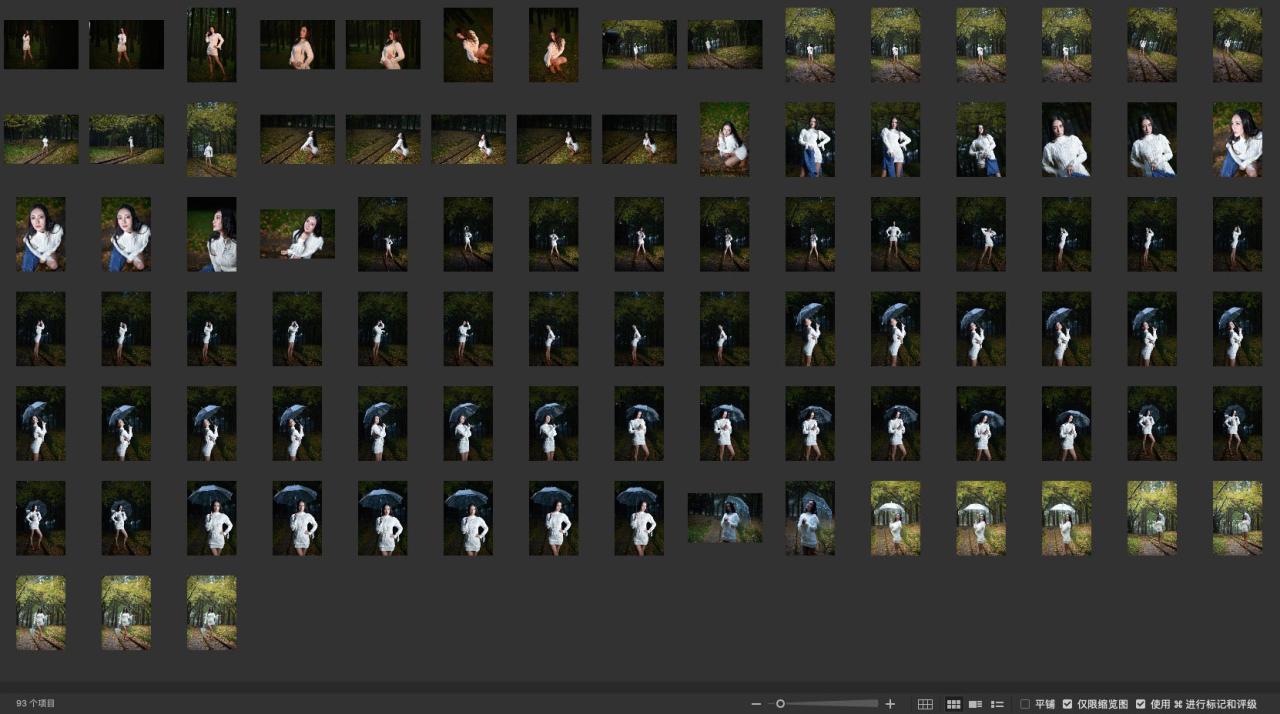This screenshot has width=1280, height=714.
Task: Select the very last thumbnail in the grid
Action: 212,613
